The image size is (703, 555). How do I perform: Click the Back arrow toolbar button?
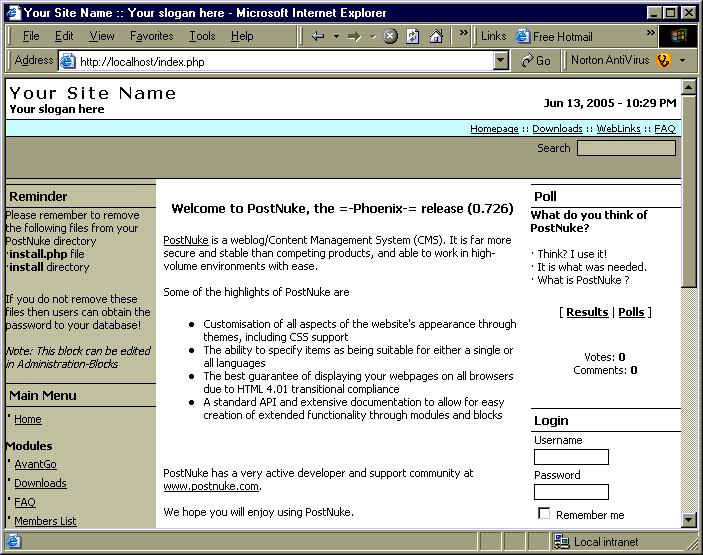[318, 36]
